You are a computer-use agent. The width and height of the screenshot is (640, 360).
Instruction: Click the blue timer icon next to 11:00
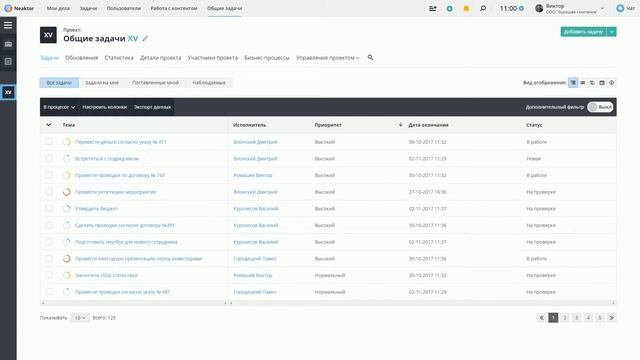521,8
